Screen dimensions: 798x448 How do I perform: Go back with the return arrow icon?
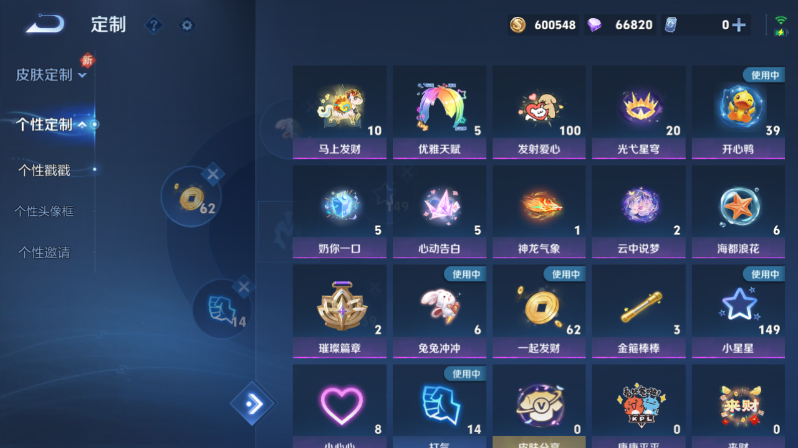pos(45,24)
